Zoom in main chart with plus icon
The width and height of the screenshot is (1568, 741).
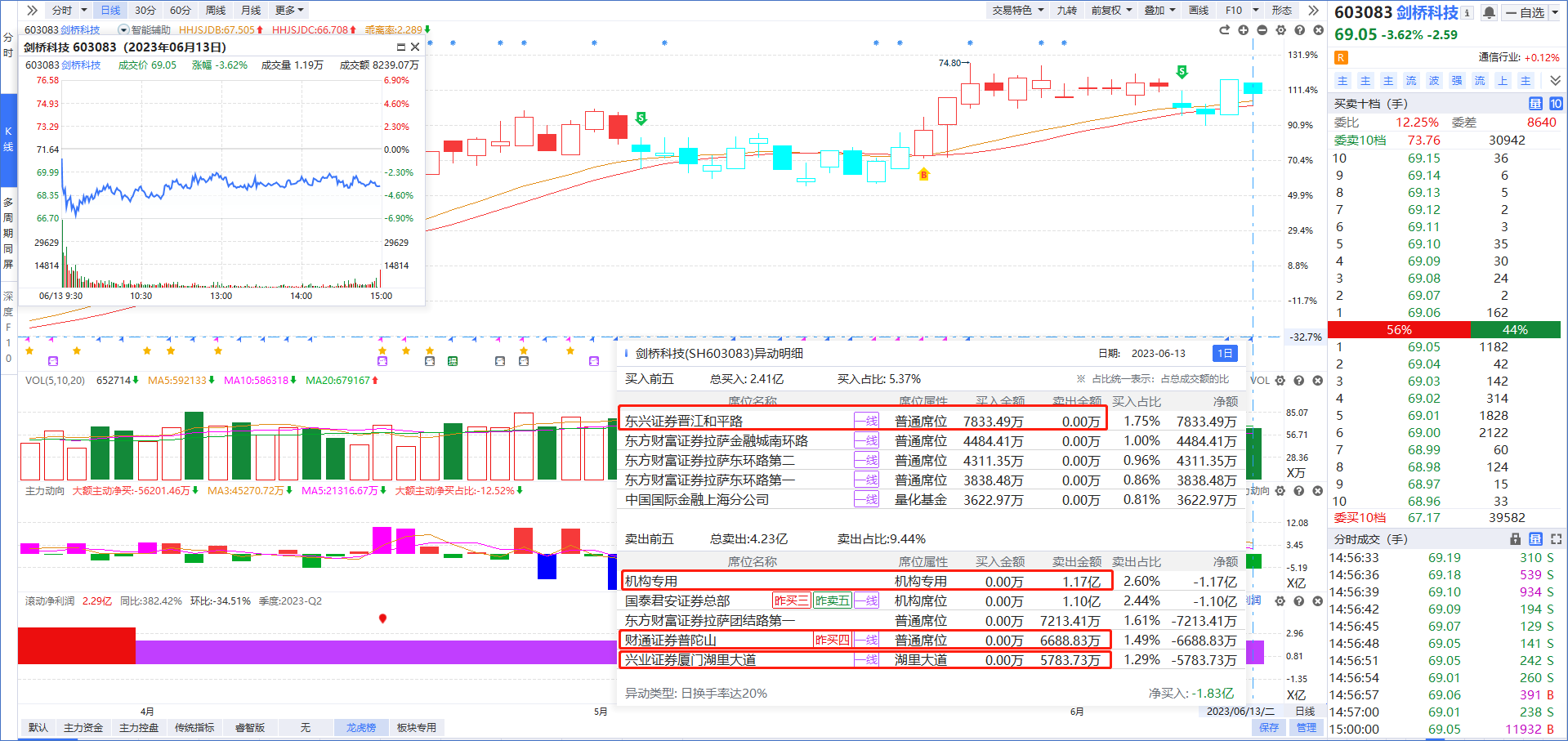click(x=1243, y=30)
